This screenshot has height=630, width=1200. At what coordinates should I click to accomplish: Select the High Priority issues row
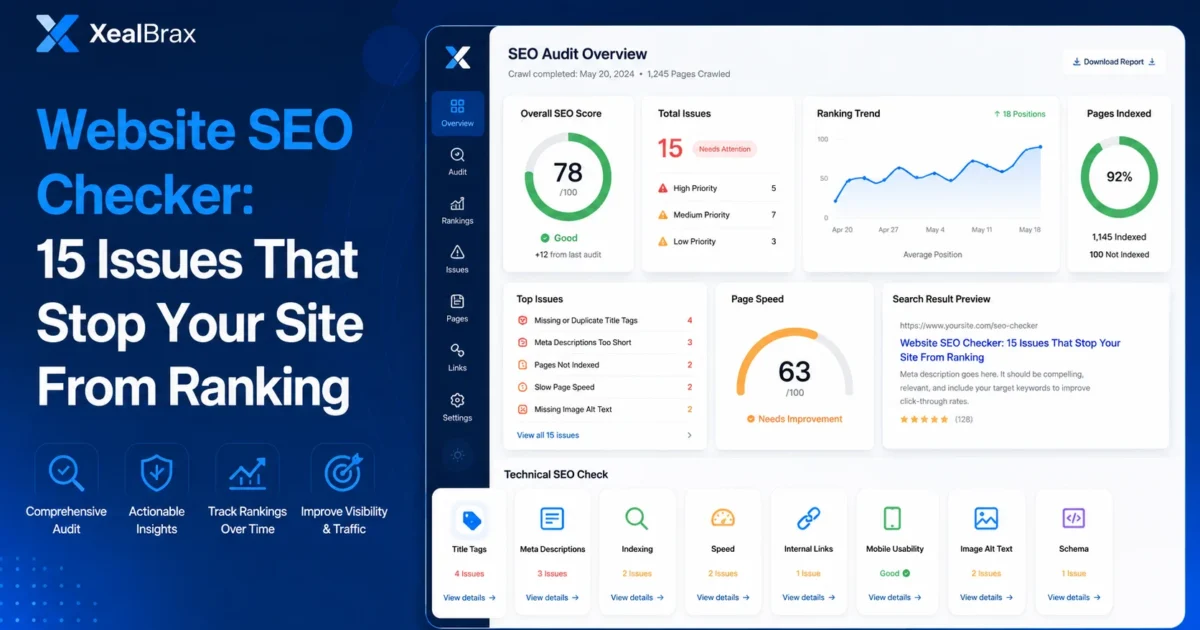point(717,188)
